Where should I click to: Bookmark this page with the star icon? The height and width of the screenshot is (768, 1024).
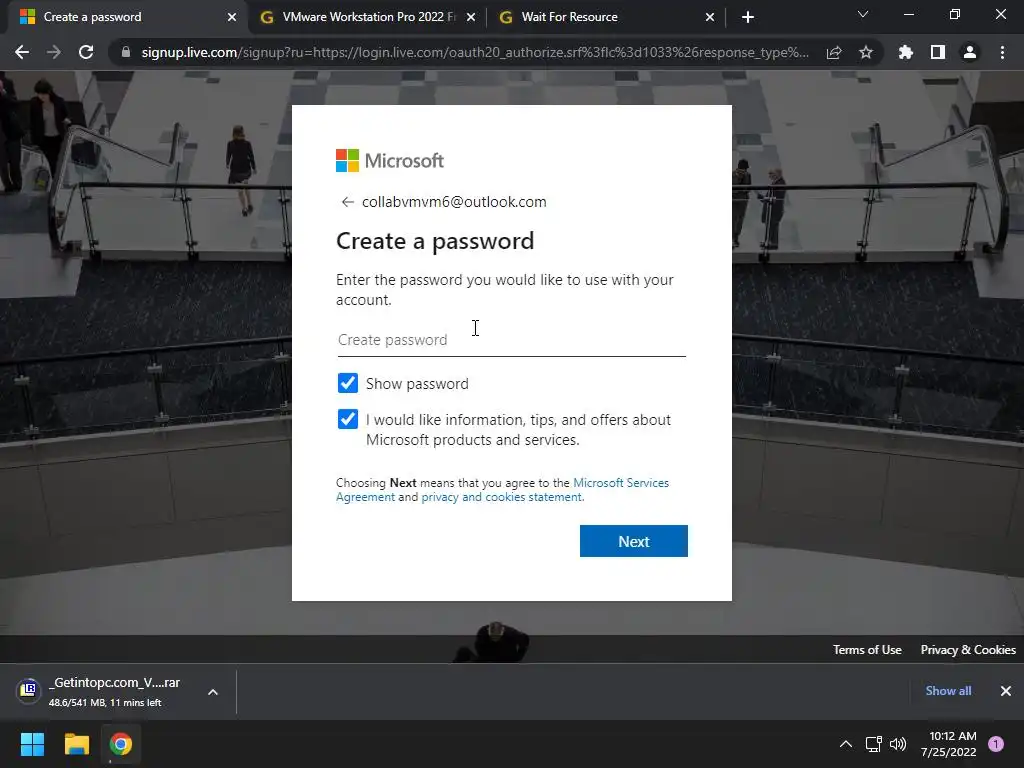(866, 52)
